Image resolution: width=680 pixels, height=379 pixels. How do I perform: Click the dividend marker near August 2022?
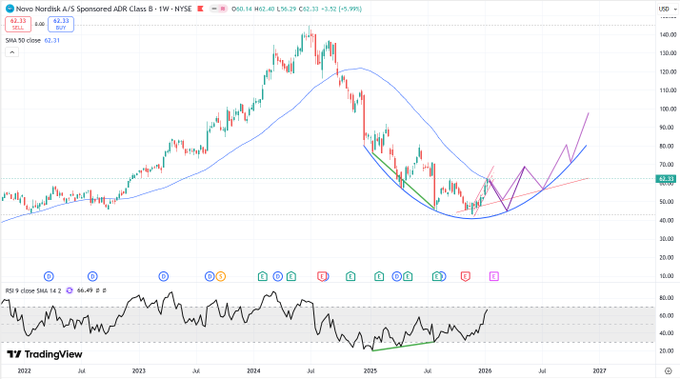(92, 276)
